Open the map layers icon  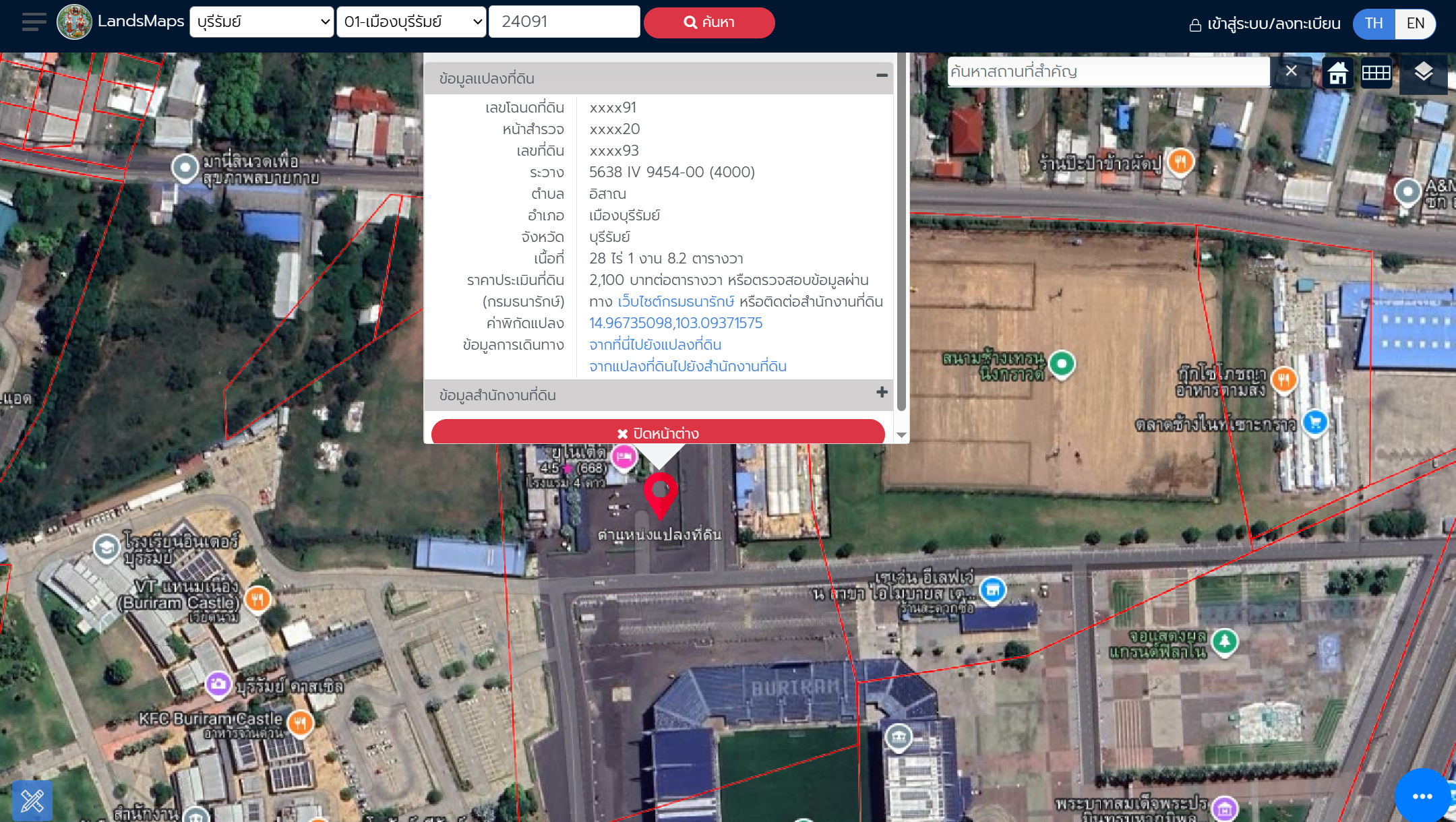[1423, 72]
